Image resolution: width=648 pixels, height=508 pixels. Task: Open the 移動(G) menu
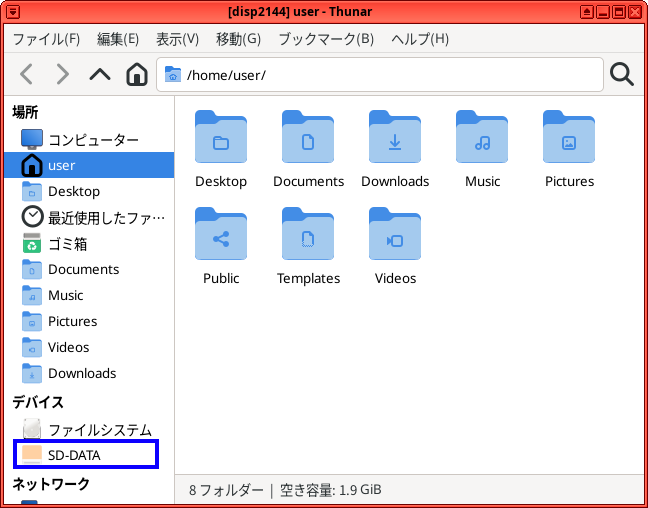pyautogui.click(x=238, y=39)
